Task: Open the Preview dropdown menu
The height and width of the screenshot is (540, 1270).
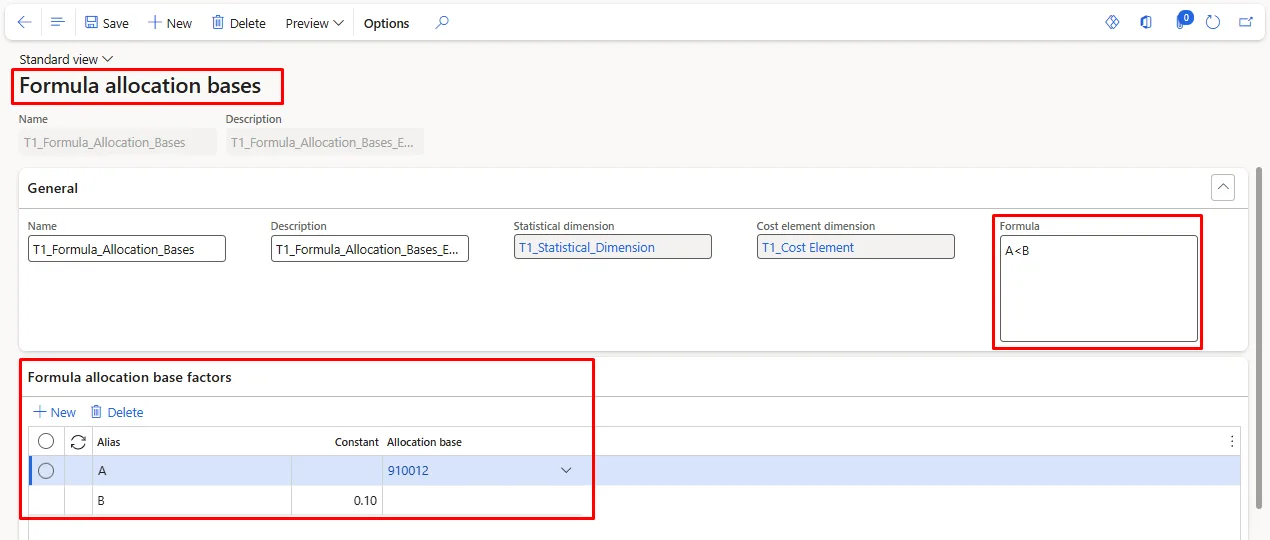Action: tap(314, 23)
